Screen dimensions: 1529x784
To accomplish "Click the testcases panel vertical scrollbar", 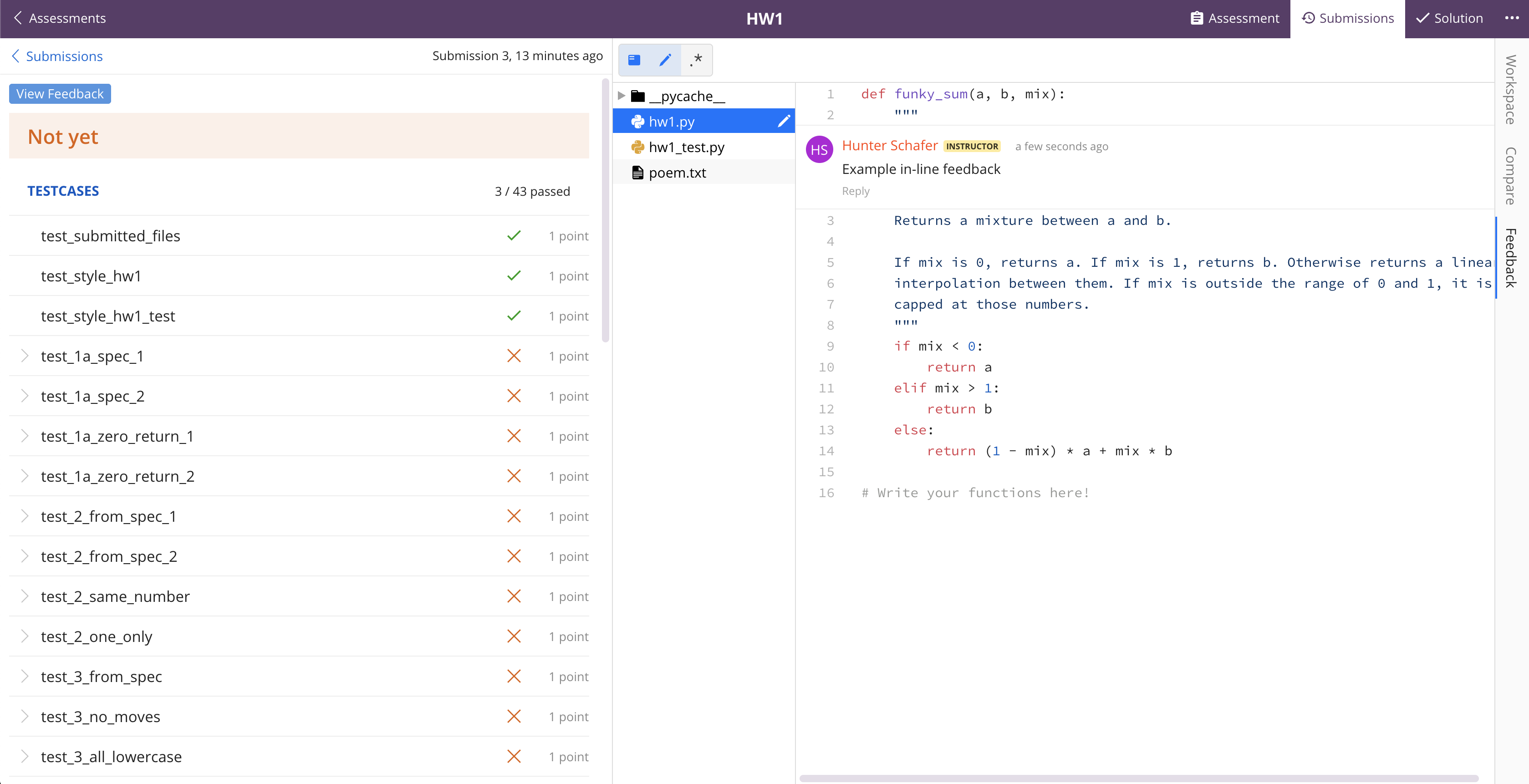I will pos(606,211).
